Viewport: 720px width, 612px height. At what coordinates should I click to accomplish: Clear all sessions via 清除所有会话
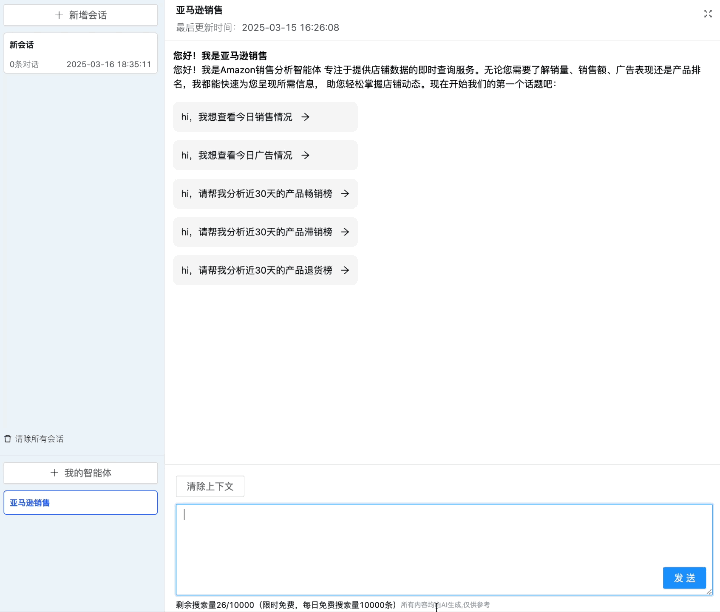[x=34, y=439]
